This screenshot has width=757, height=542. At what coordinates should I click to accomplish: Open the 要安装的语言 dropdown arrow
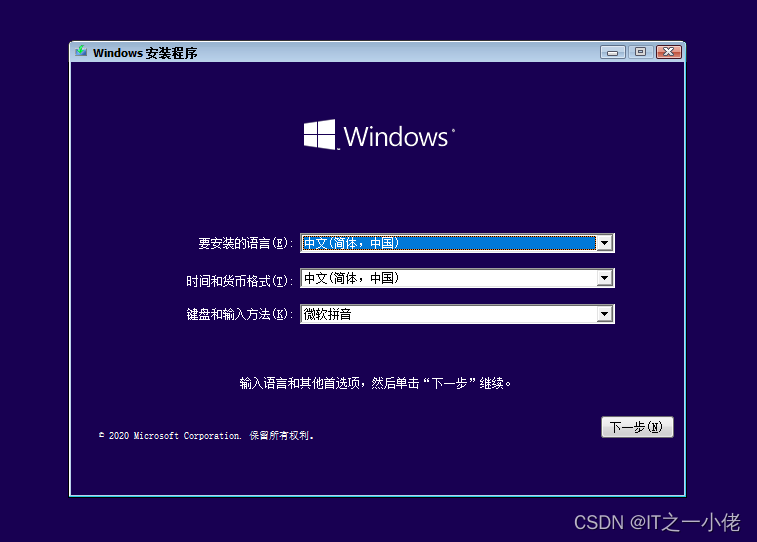coord(604,243)
